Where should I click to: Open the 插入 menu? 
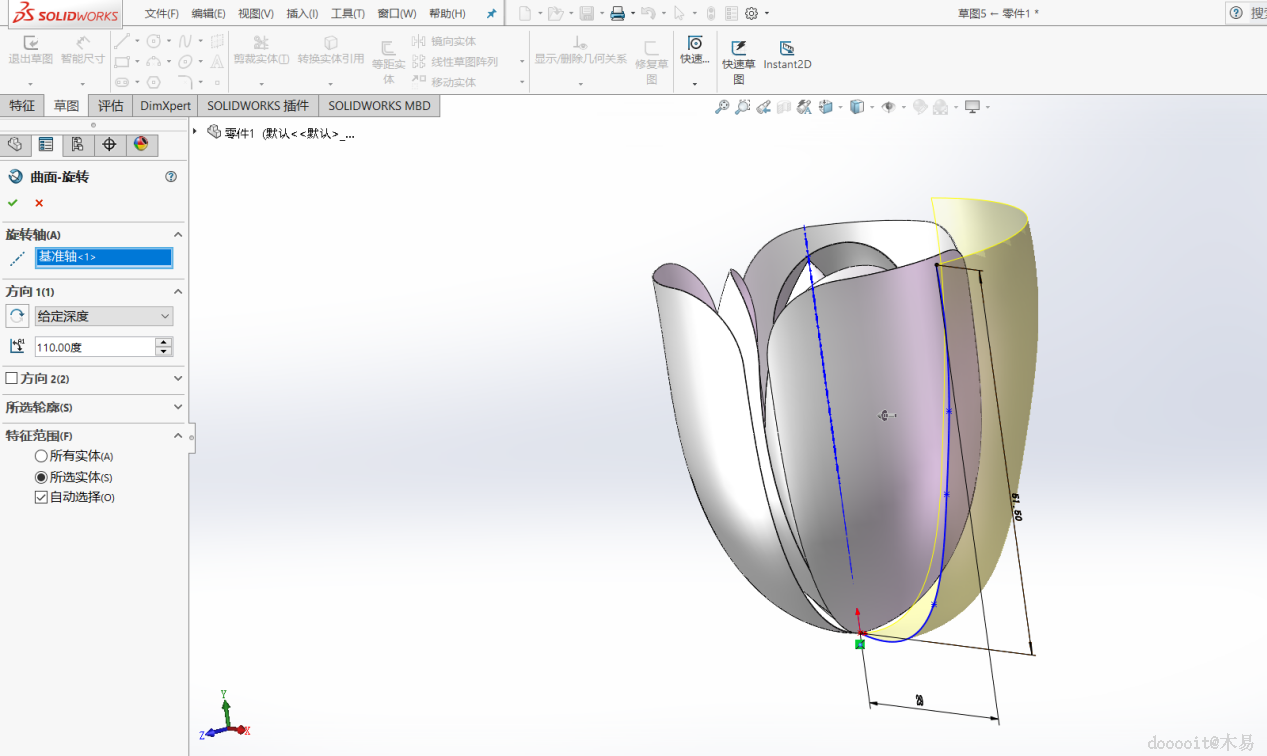click(x=302, y=14)
